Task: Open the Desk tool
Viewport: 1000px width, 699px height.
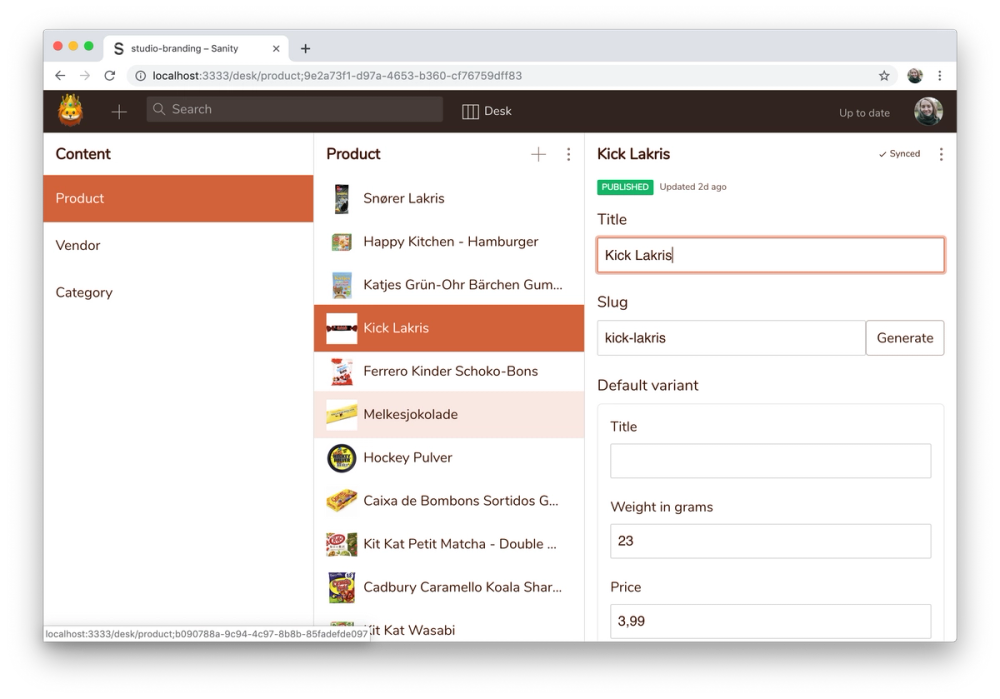Action: coord(487,111)
